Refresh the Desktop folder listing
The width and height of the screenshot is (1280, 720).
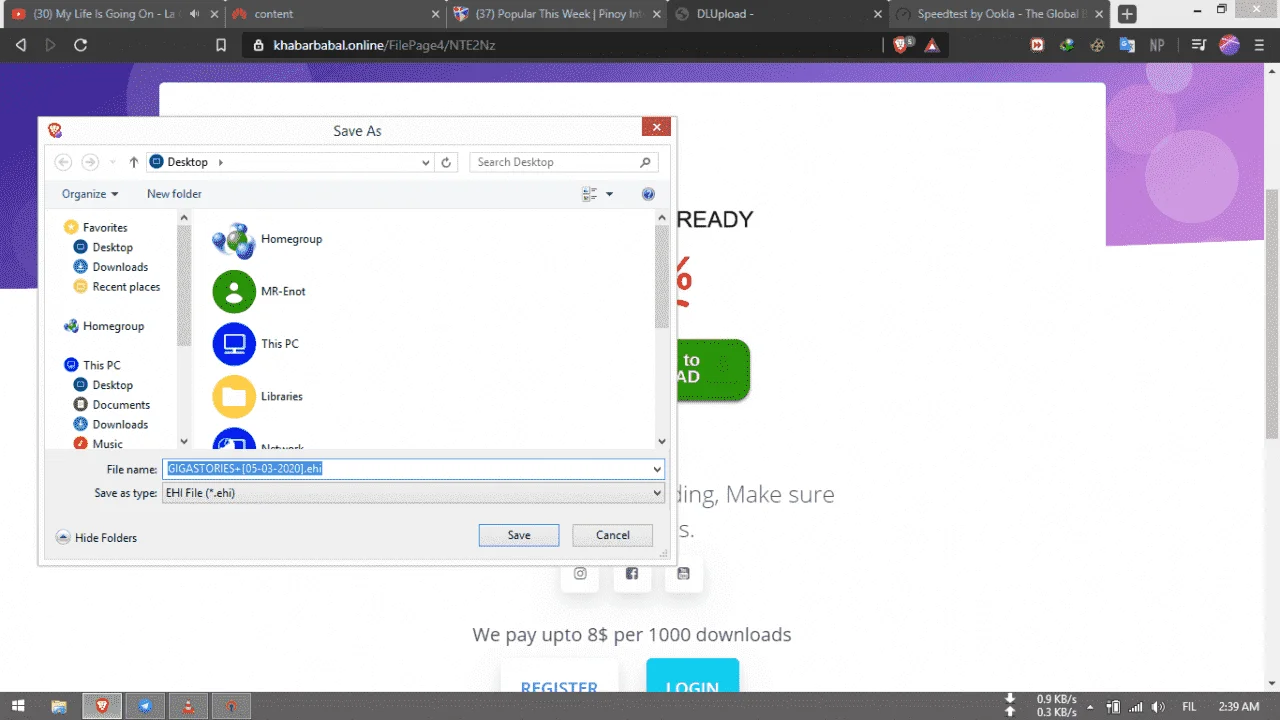(x=447, y=162)
